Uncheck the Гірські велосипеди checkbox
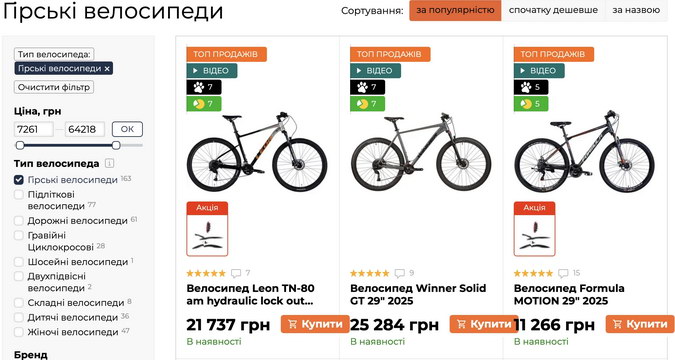Viewport: 675px width, 360px height. pos(19,180)
